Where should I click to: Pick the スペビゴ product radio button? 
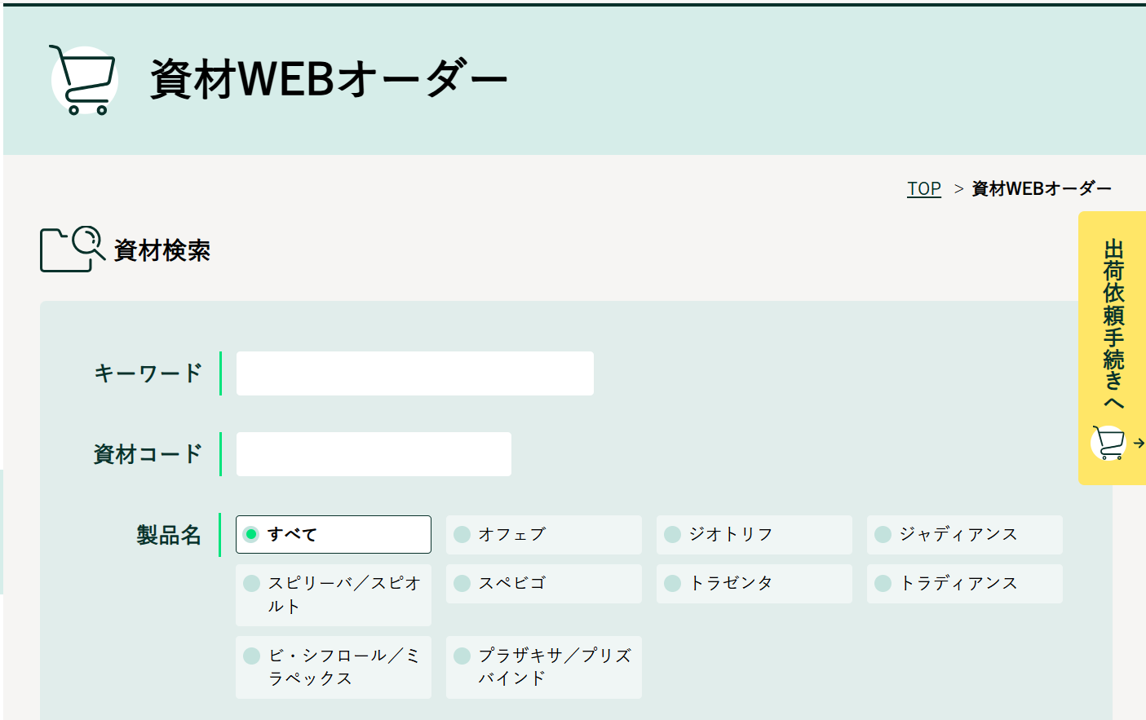coord(462,583)
